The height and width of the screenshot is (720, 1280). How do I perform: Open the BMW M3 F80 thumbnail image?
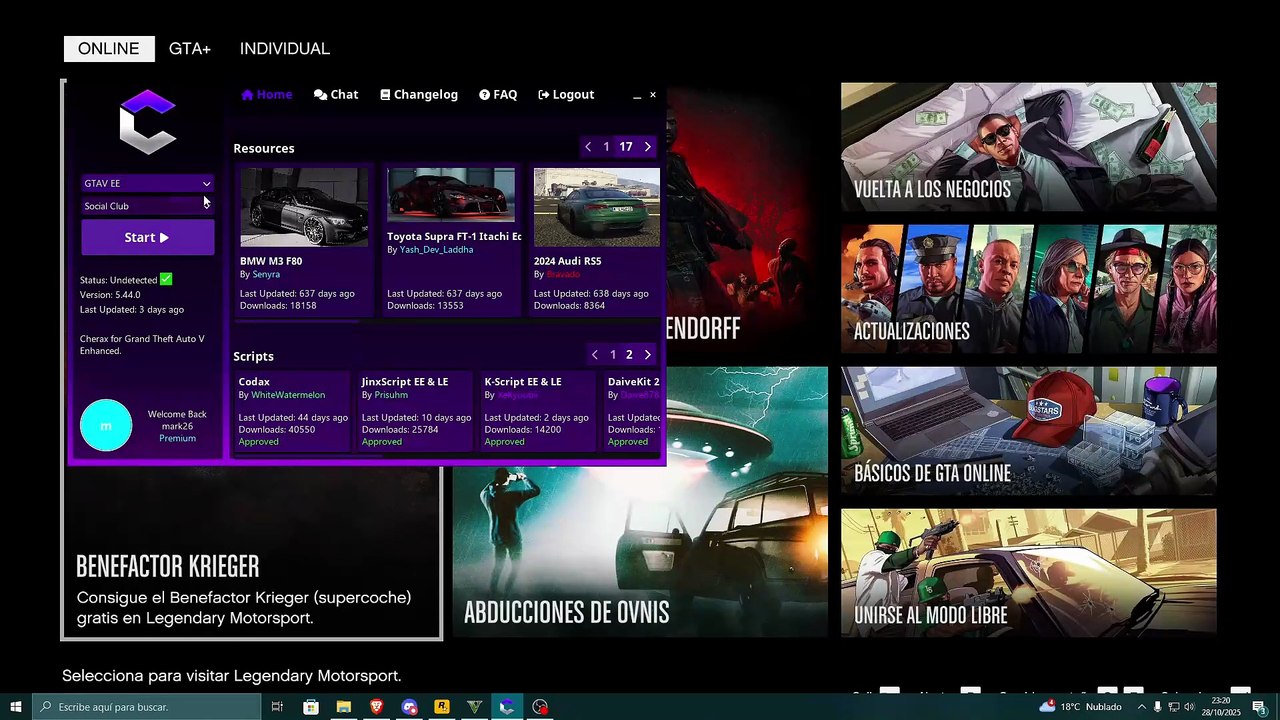coord(304,207)
